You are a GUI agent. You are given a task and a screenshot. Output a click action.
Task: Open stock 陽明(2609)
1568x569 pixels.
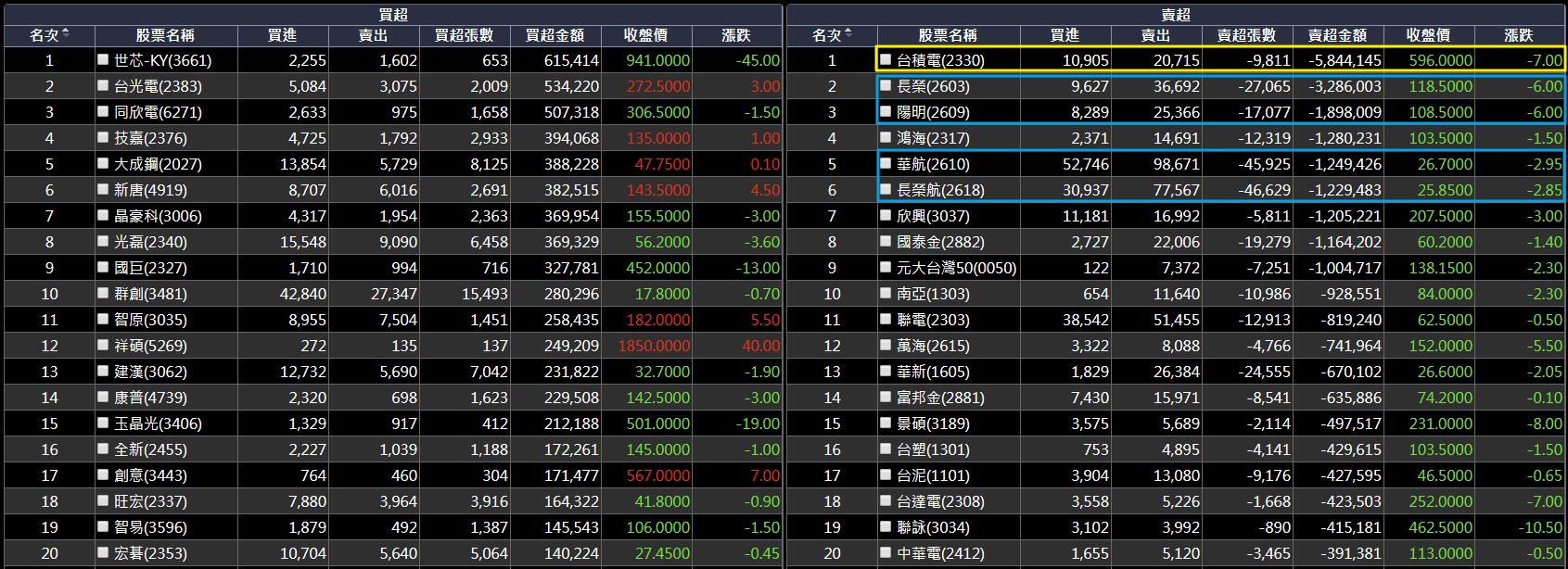[933, 111]
